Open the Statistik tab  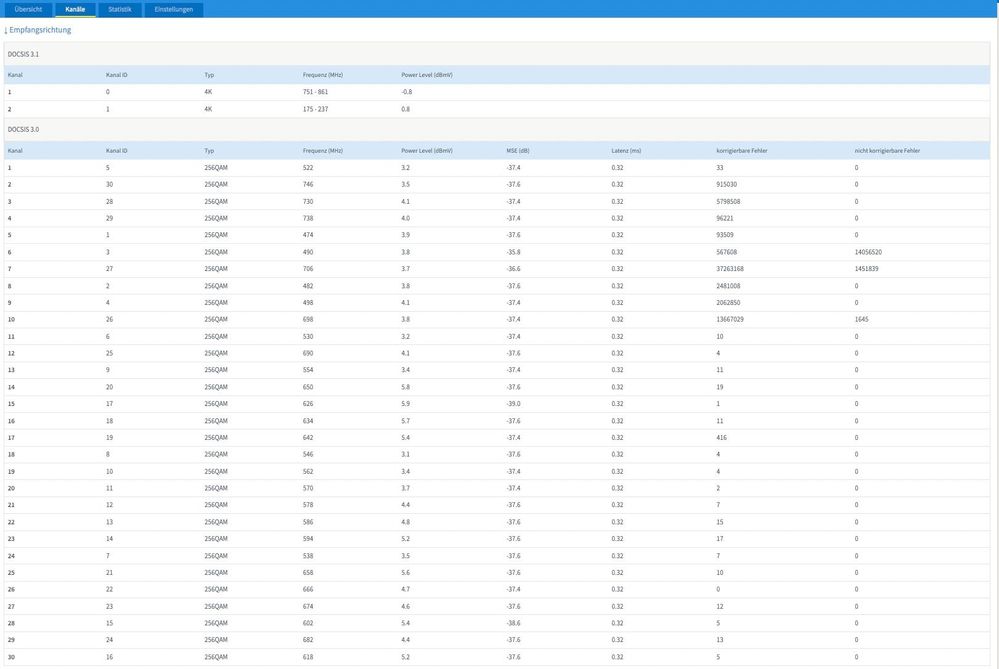120,10
